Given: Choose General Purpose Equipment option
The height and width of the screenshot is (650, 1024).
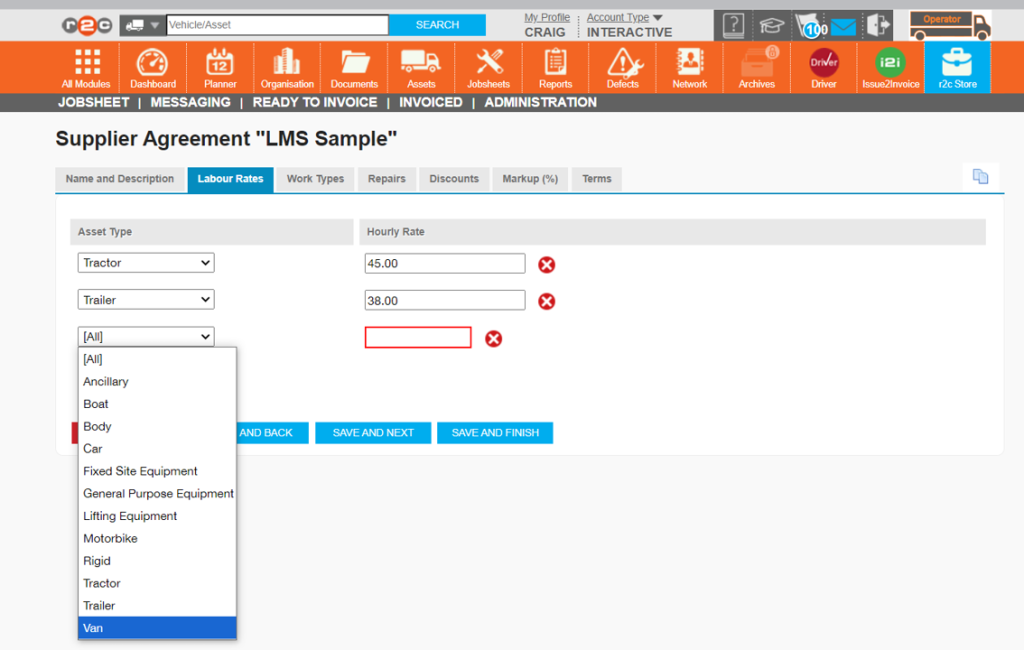Looking at the screenshot, I should (x=157, y=493).
